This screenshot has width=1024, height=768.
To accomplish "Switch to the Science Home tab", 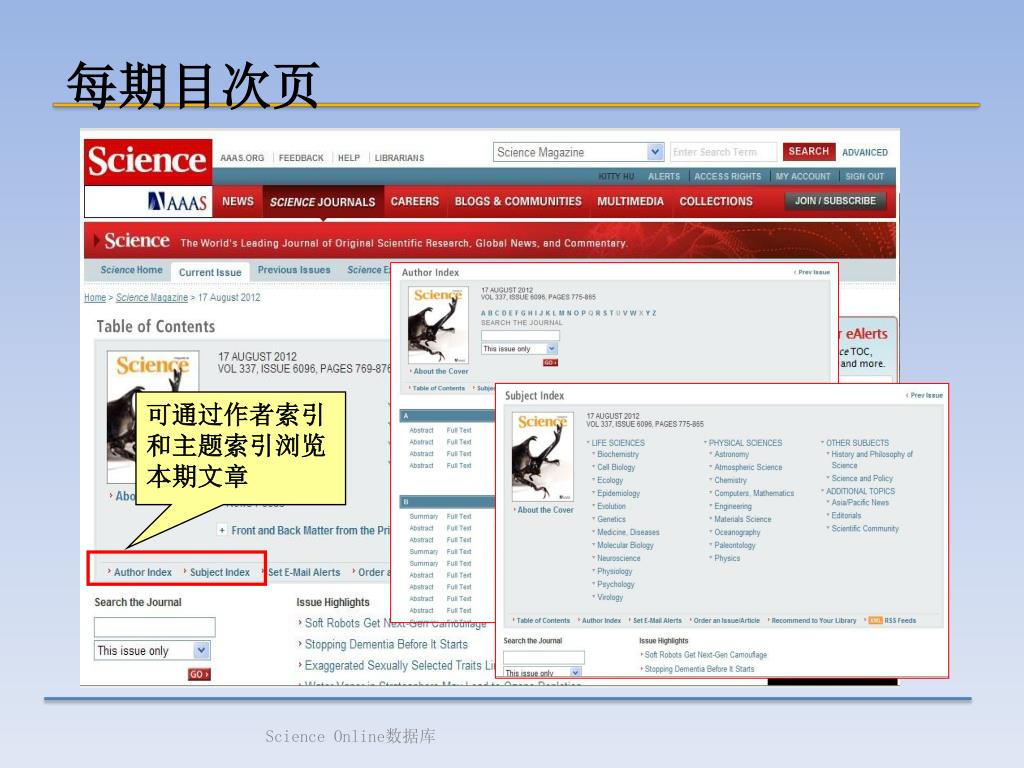I will coord(131,270).
